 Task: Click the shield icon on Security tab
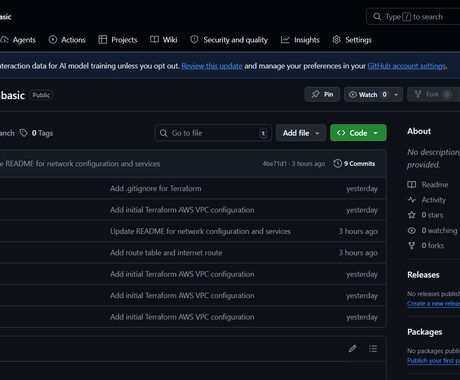point(194,40)
